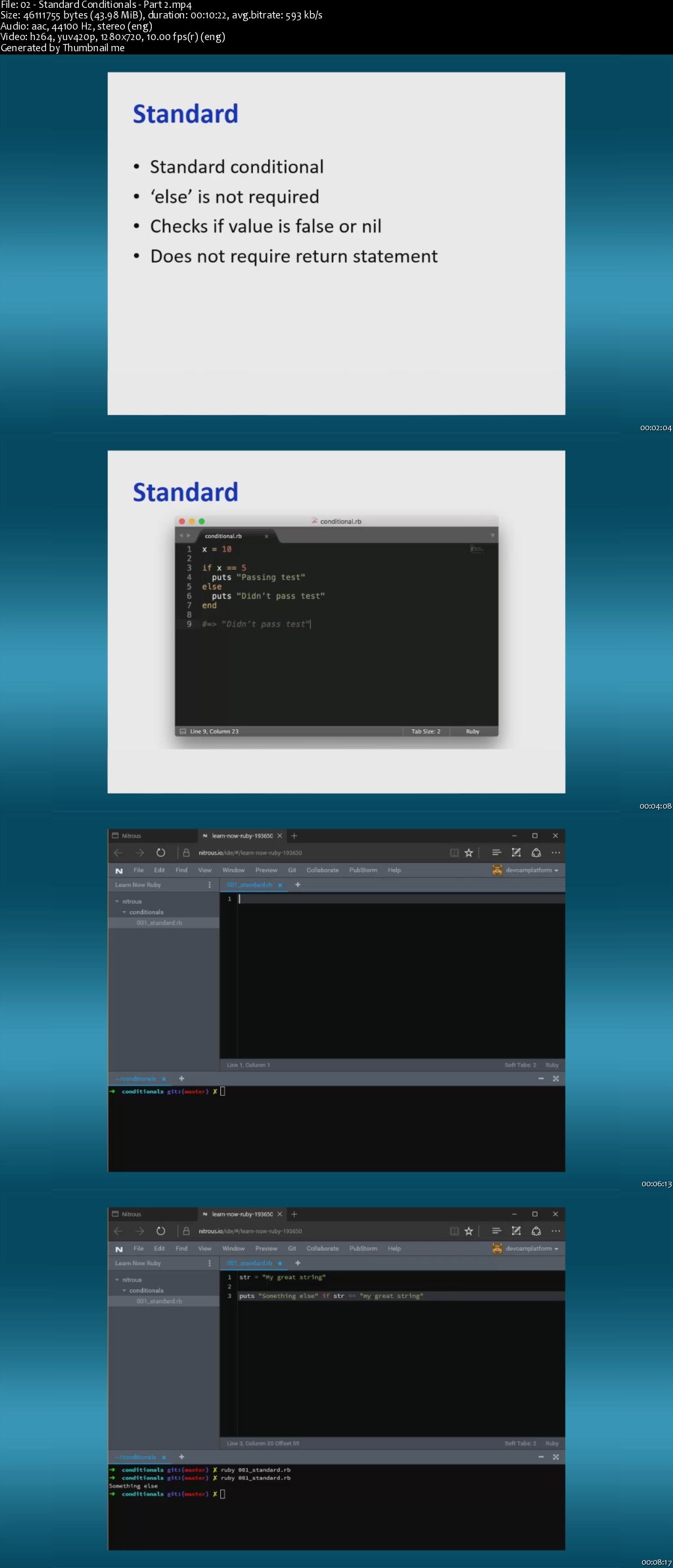Collapse the conditionals folder in the code frame
This screenshot has width=673, height=1568.
coord(124,1290)
